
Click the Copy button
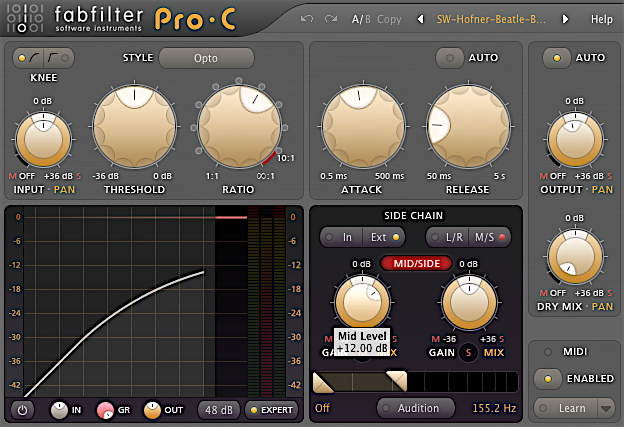point(389,19)
